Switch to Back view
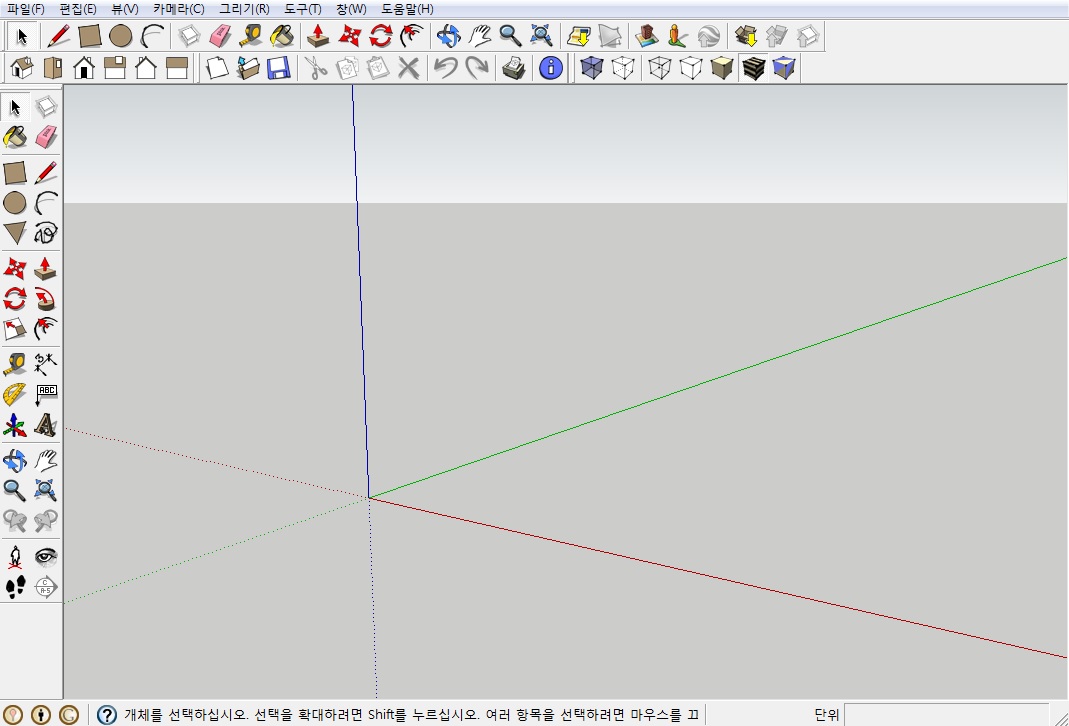The image size is (1069, 726). click(x=146, y=67)
